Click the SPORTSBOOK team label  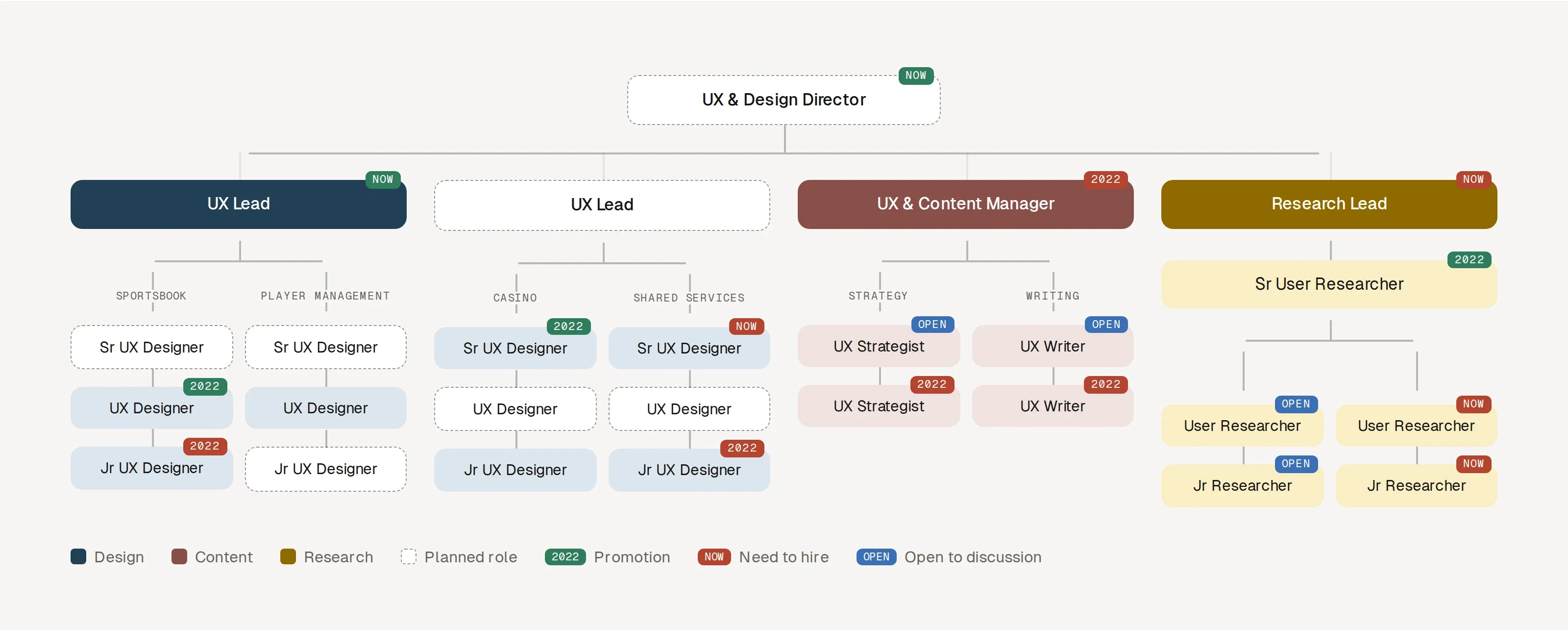tap(151, 296)
